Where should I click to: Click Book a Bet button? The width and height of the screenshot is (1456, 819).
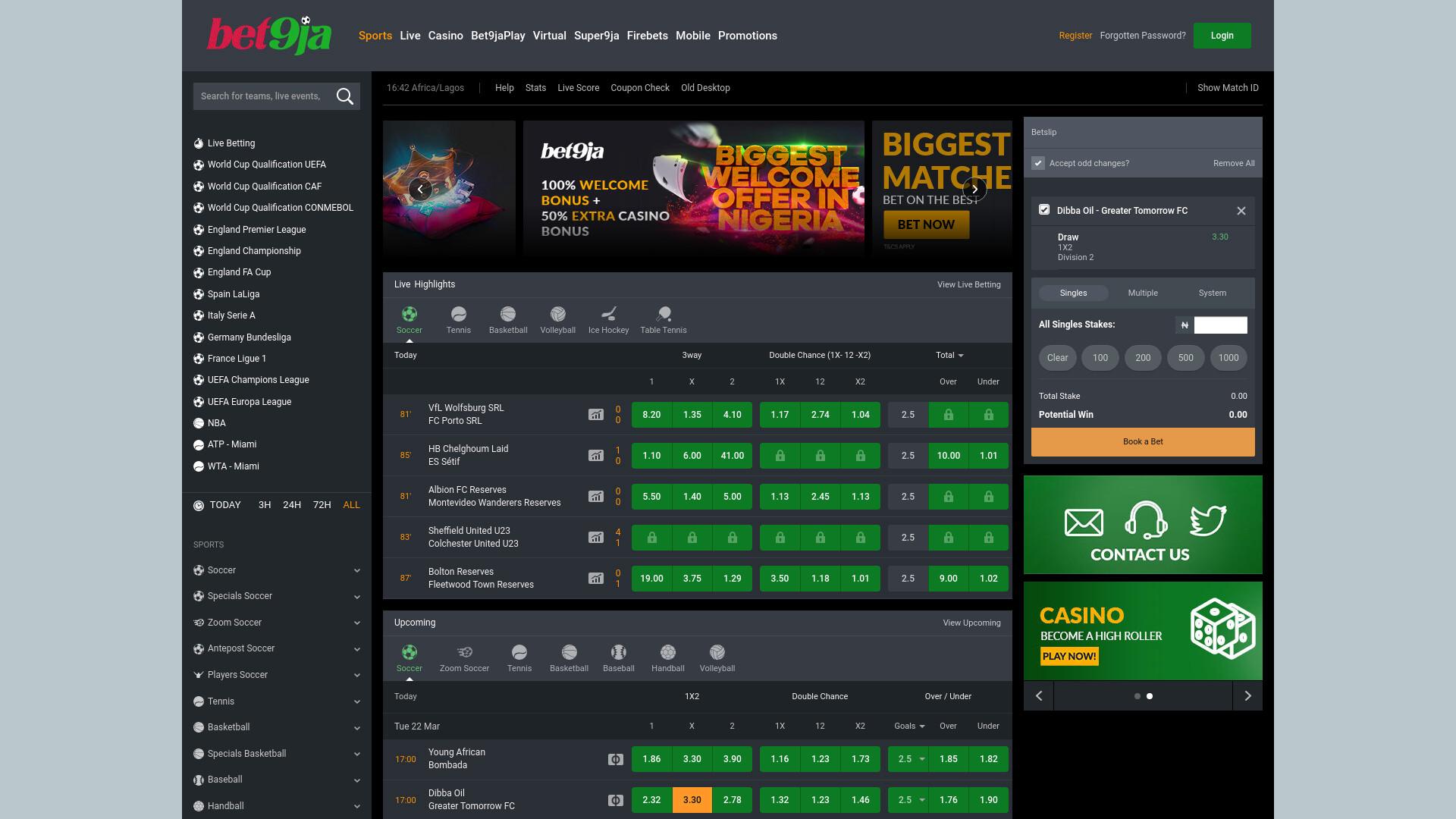1143,441
